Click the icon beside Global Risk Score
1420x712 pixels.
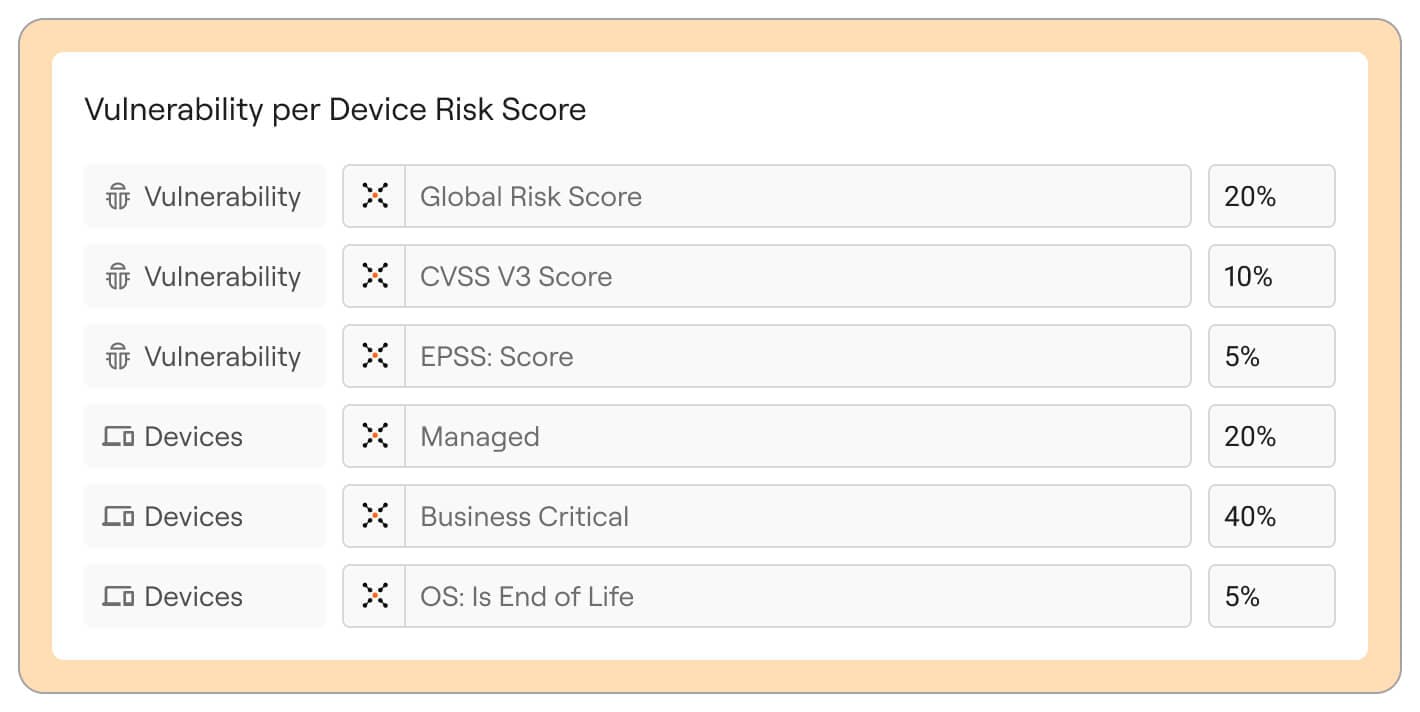coord(375,196)
